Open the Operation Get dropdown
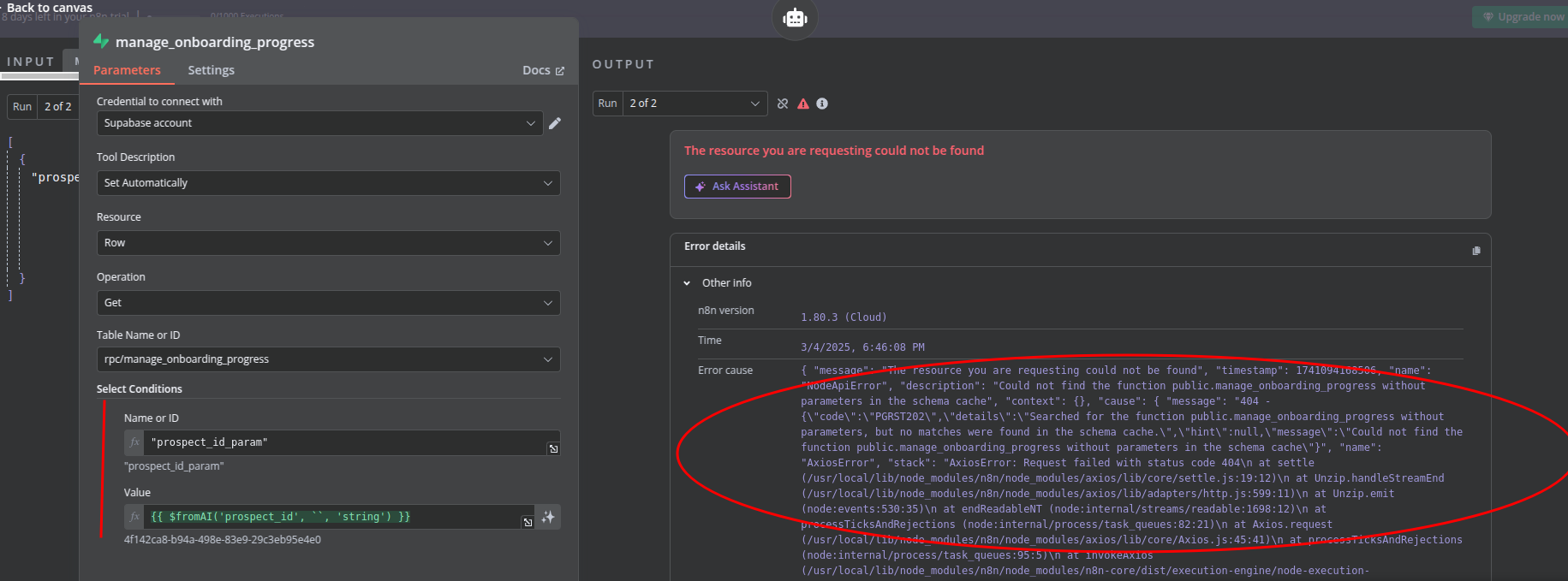Screen dimensions: 1568x581 point(328,303)
